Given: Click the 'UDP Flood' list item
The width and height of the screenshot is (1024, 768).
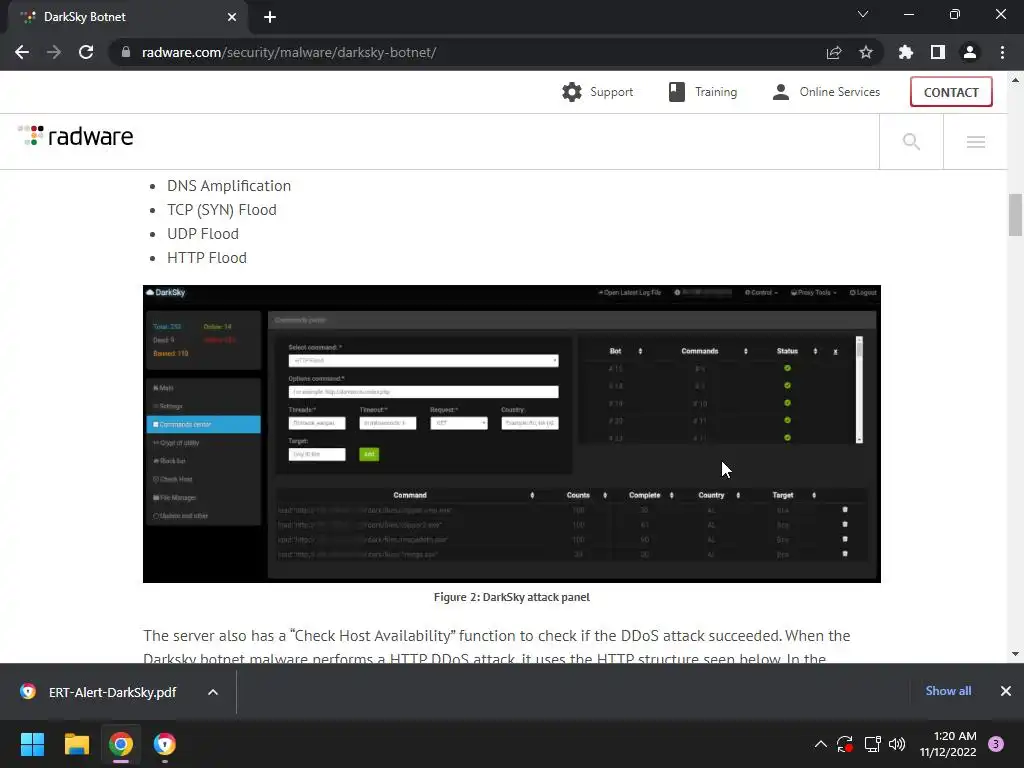Looking at the screenshot, I should (203, 234).
